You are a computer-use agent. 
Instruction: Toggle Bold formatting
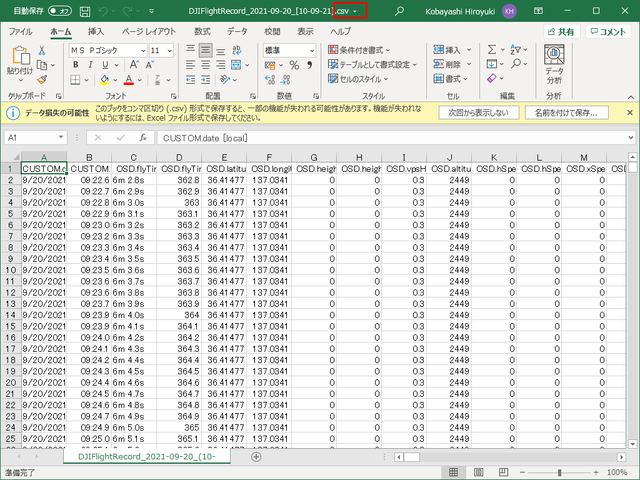click(76, 65)
